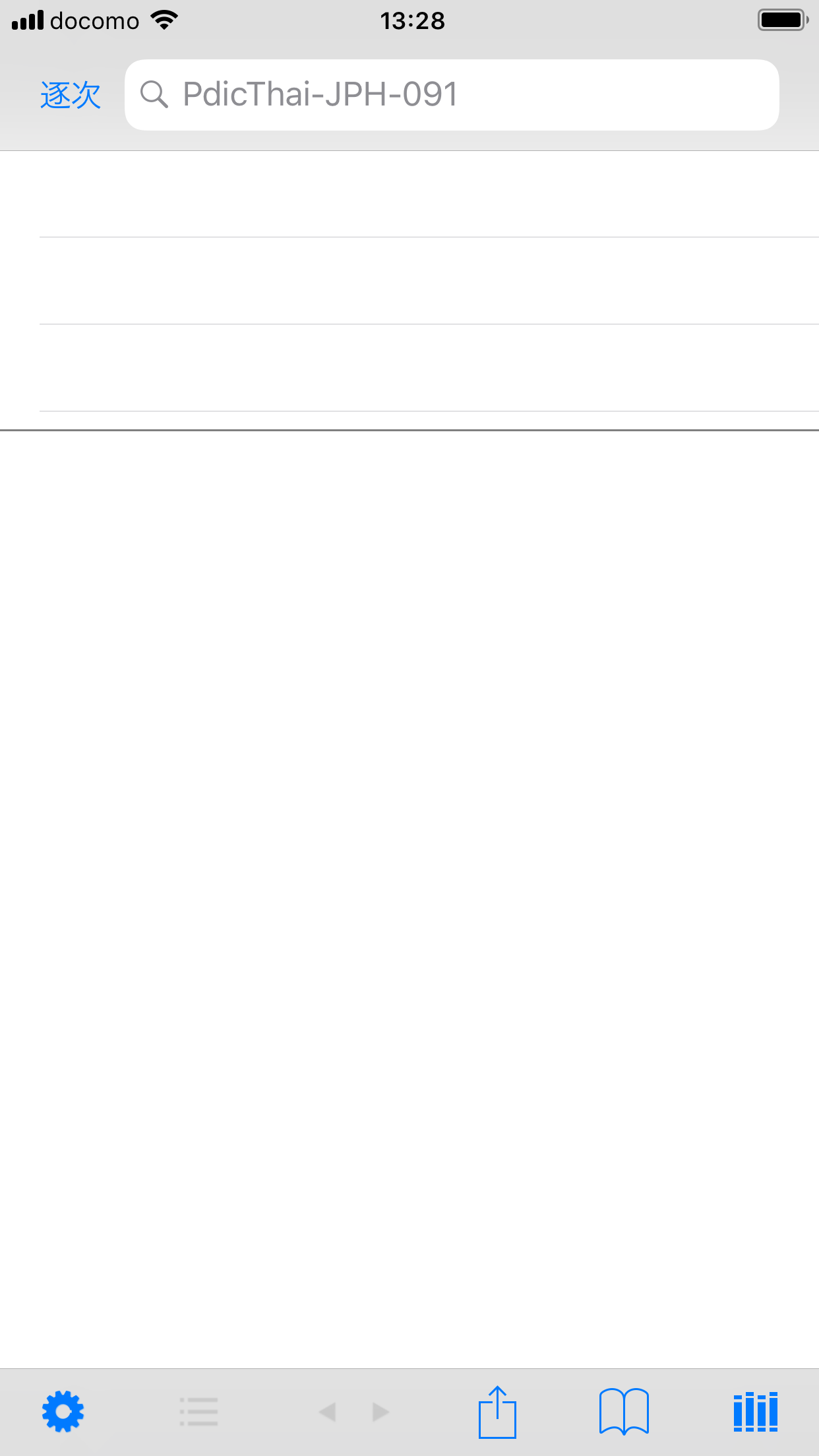Click the divider between list and detail pane
Viewport: 819px width, 1456px height.
pyautogui.click(x=409, y=430)
